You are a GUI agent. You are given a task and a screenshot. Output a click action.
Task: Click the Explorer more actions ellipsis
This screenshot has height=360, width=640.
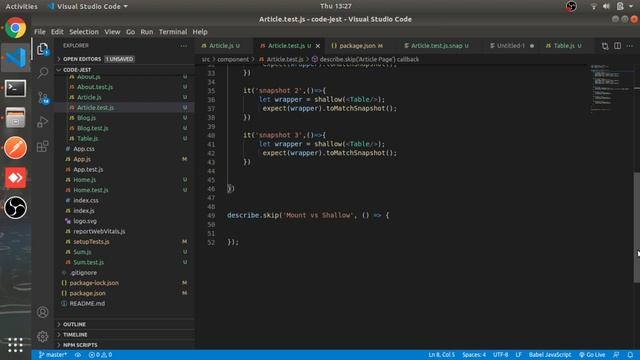[x=183, y=46]
